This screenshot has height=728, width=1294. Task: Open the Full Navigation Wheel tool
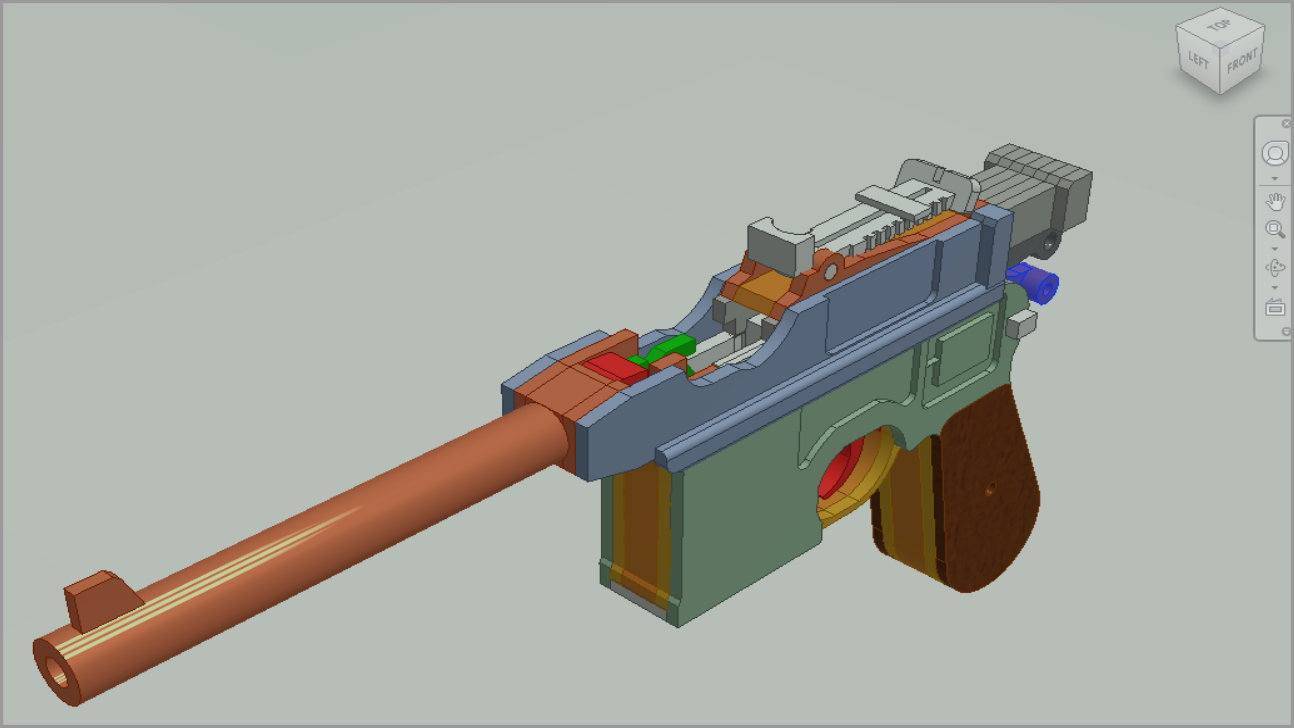(1275, 154)
